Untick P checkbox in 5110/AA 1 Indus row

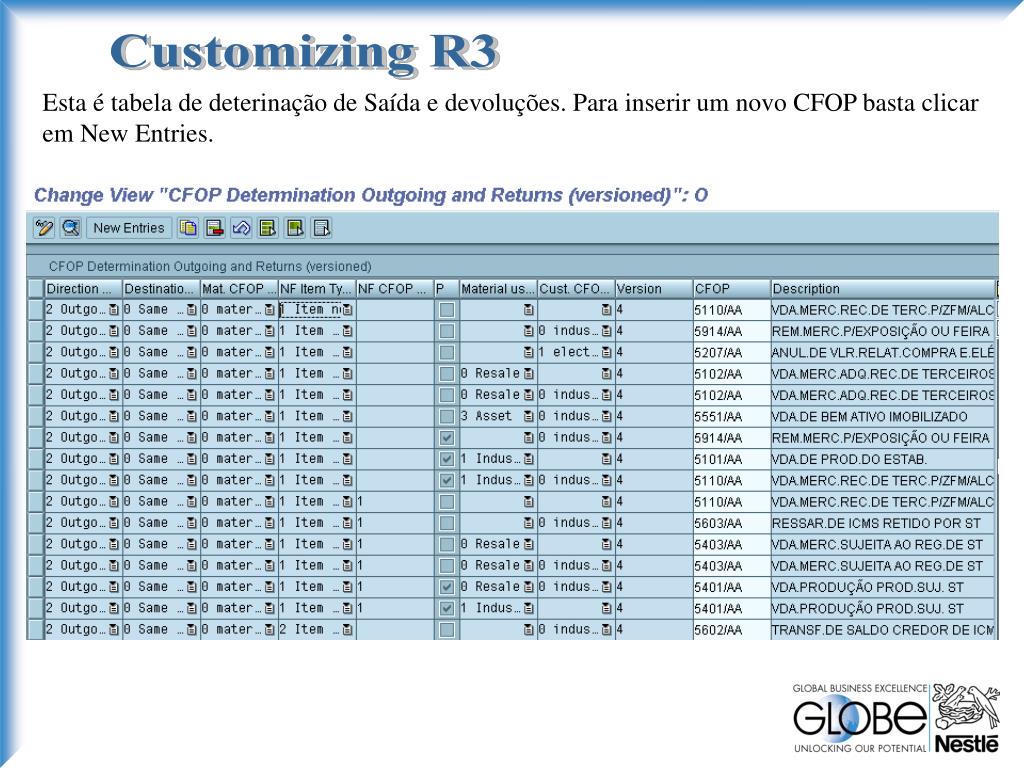pos(447,481)
